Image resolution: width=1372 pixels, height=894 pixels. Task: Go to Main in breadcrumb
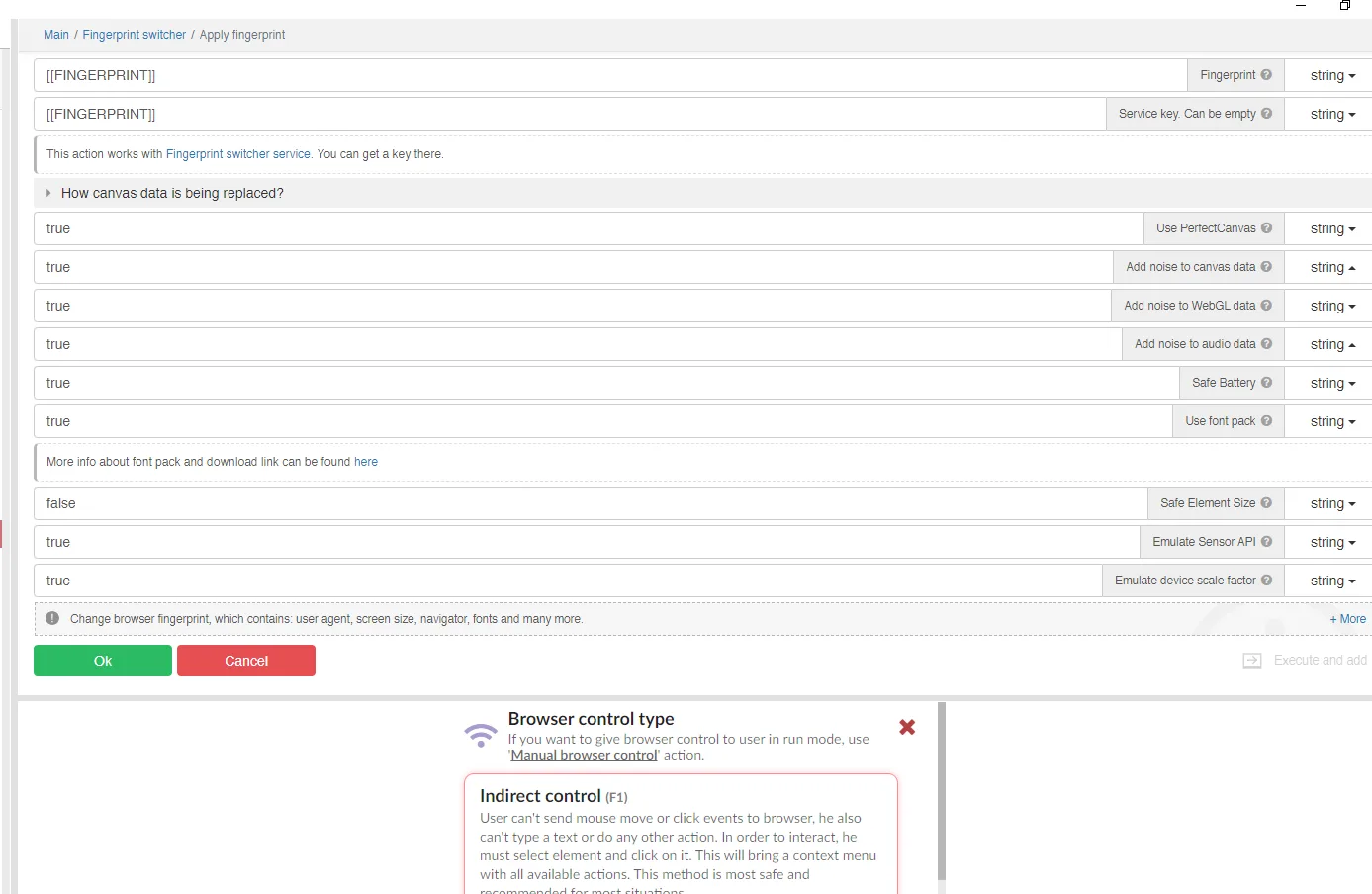point(56,35)
